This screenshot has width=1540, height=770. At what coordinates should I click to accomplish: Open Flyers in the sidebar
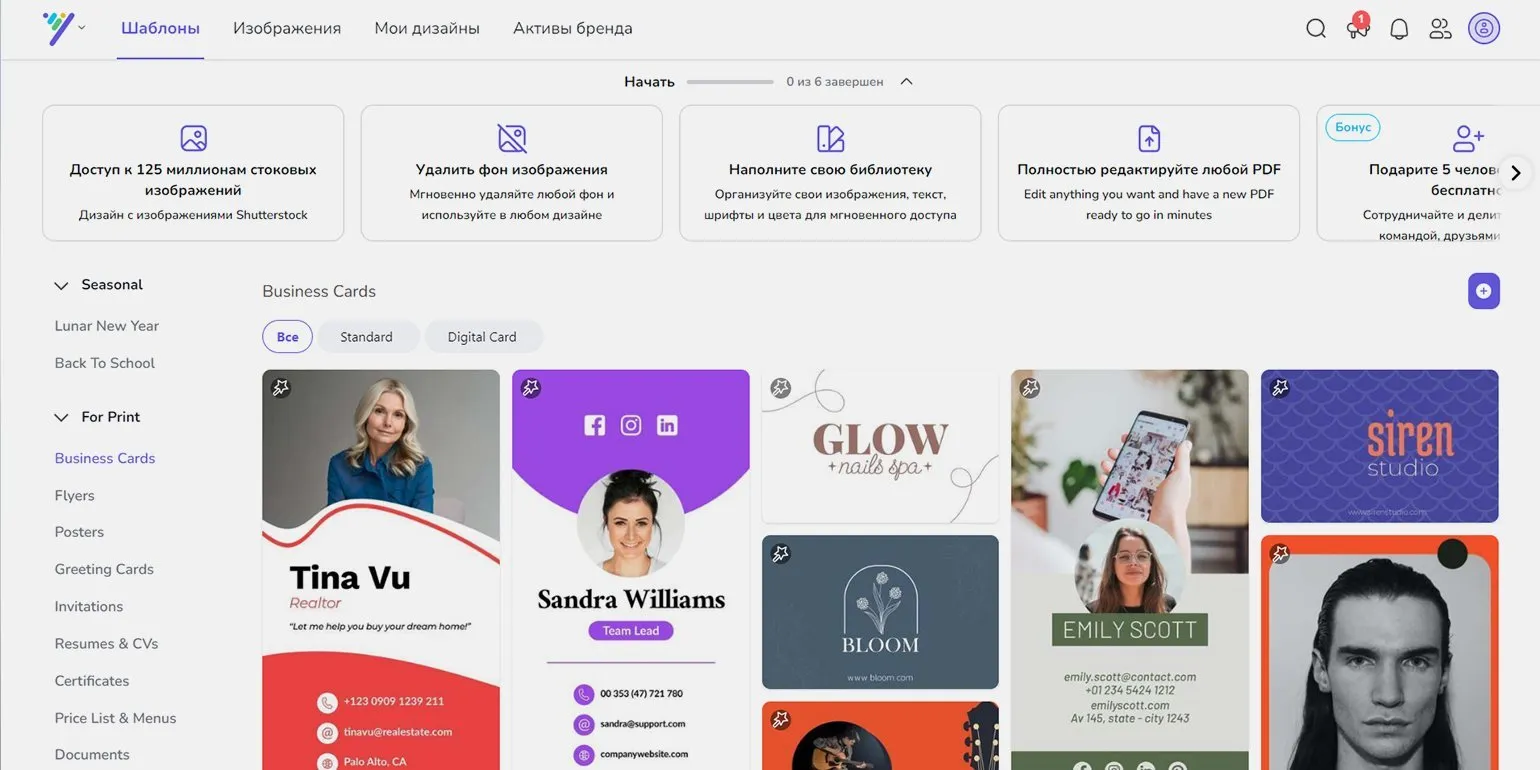74,495
